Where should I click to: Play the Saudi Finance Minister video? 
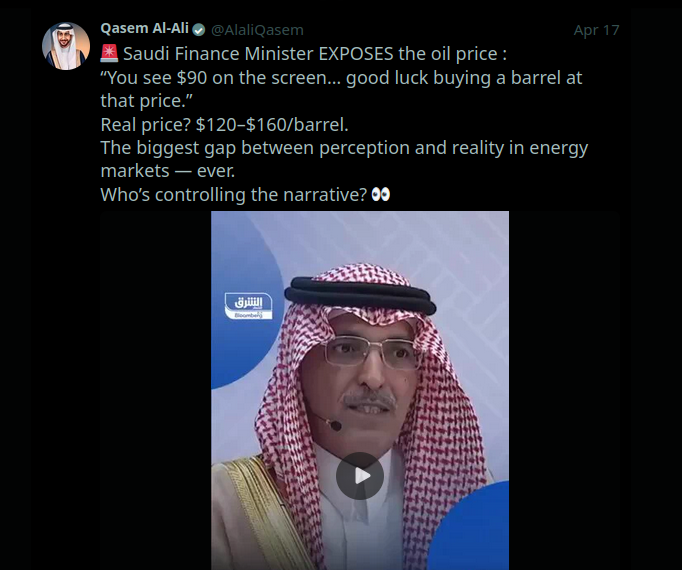pyautogui.click(x=360, y=476)
